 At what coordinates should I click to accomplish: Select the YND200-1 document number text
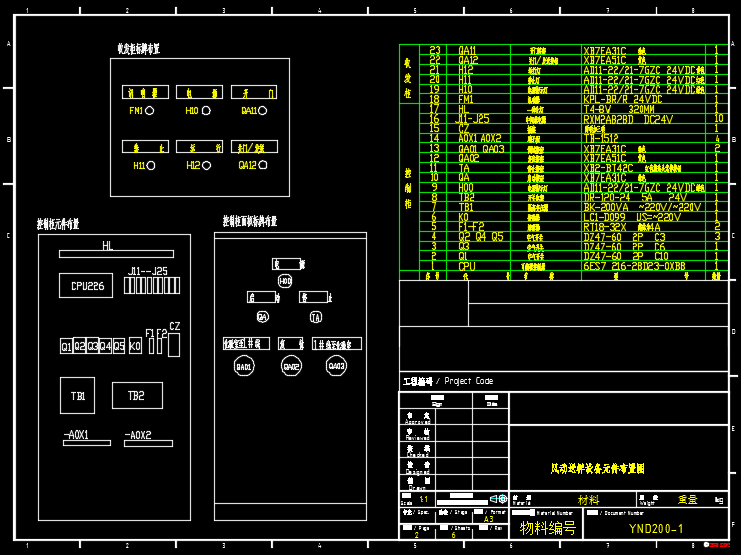(656, 528)
